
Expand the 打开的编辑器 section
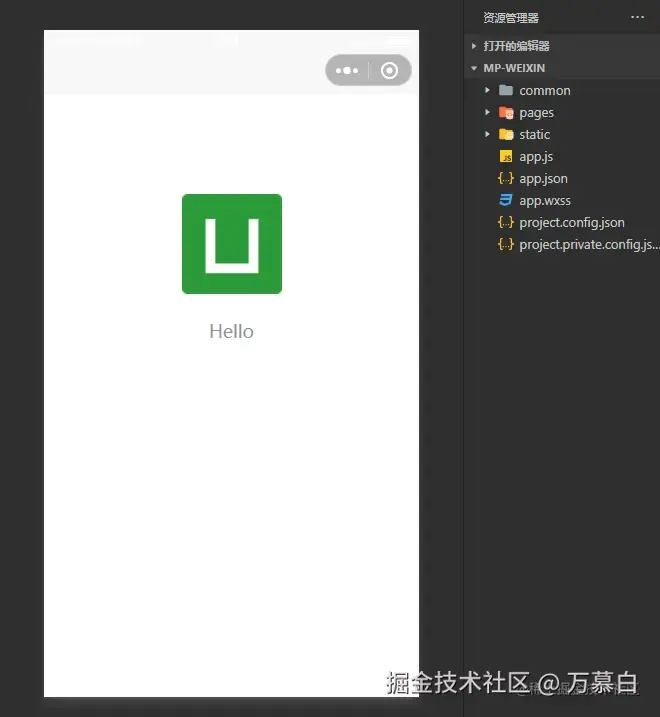(x=474, y=46)
